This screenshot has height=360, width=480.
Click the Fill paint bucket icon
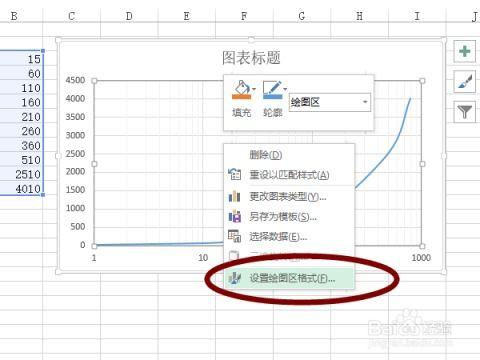point(242,90)
